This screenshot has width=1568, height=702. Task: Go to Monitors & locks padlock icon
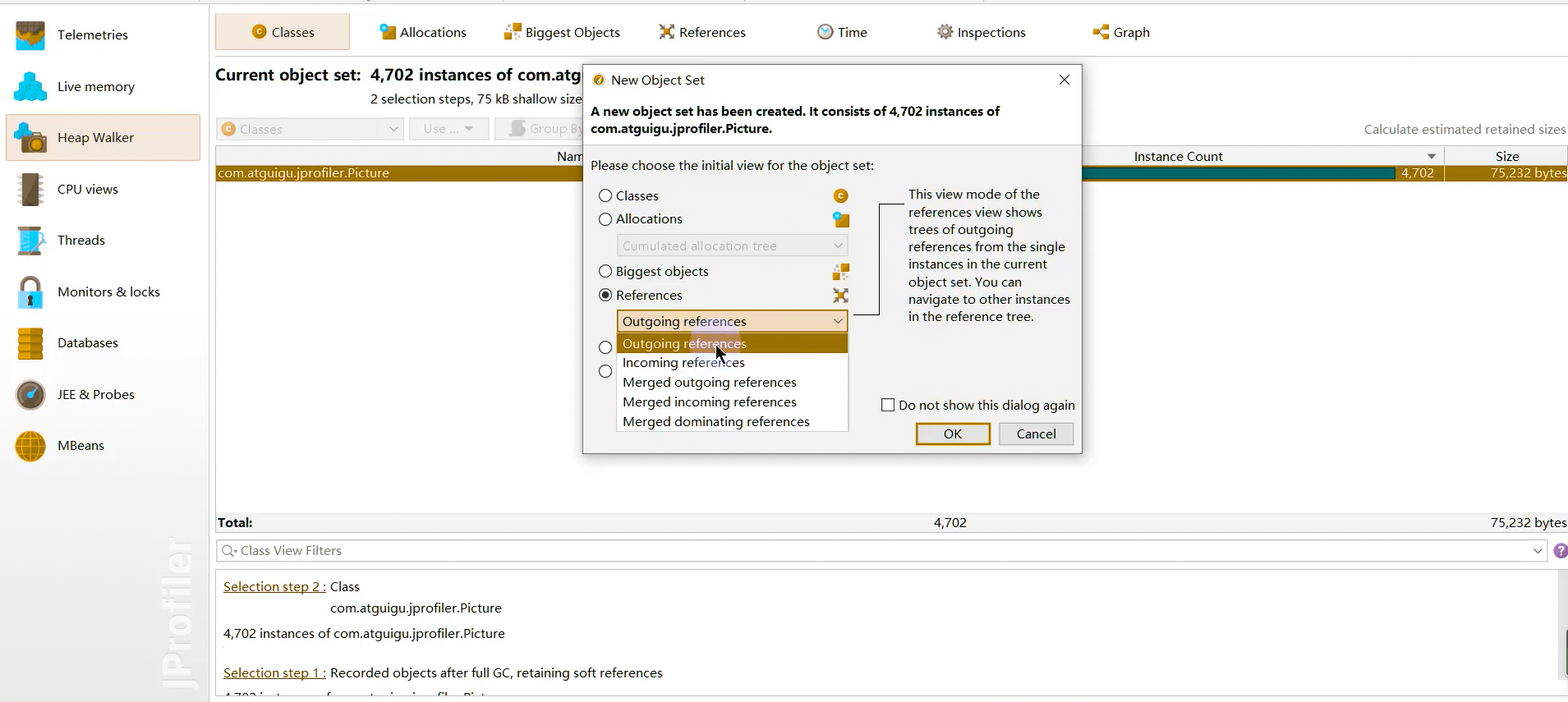30,292
